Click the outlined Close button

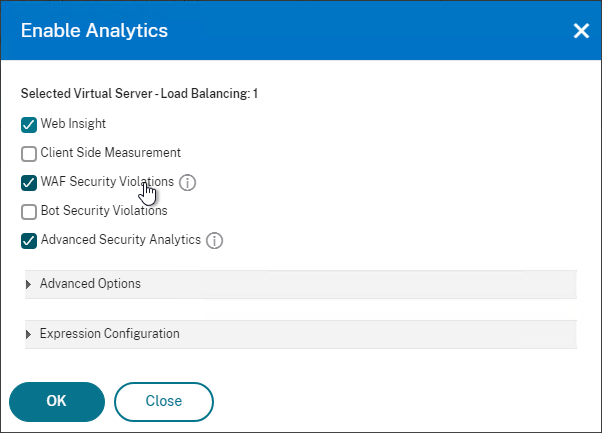pyautogui.click(x=164, y=402)
